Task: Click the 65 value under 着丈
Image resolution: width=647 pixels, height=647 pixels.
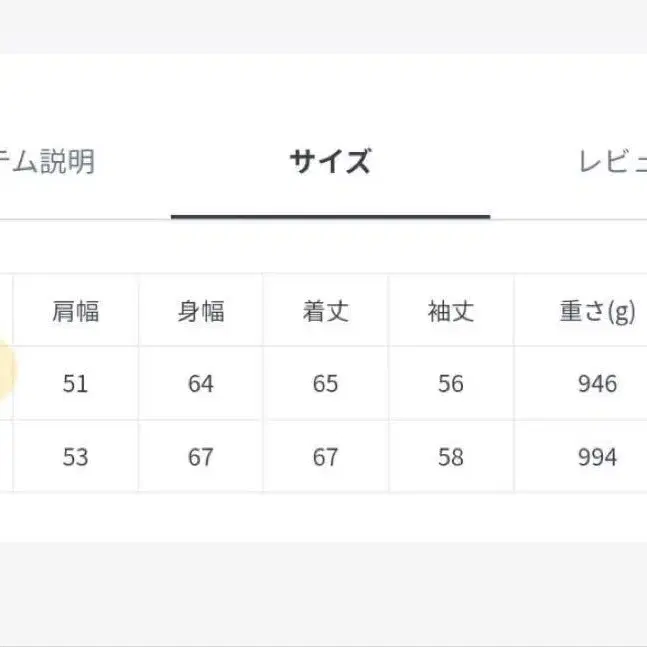Action: pos(326,384)
